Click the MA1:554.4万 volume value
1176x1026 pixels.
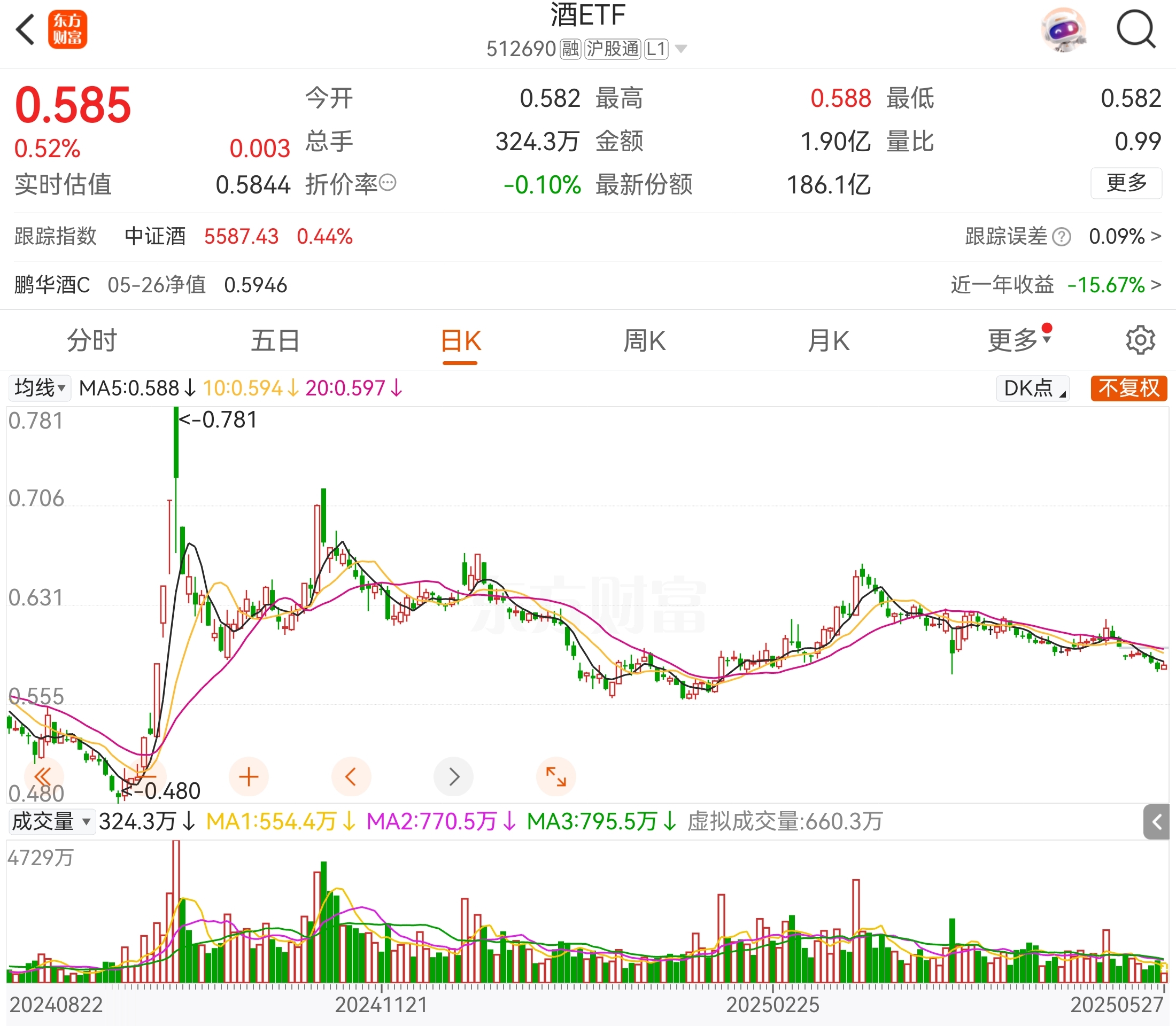point(281,822)
